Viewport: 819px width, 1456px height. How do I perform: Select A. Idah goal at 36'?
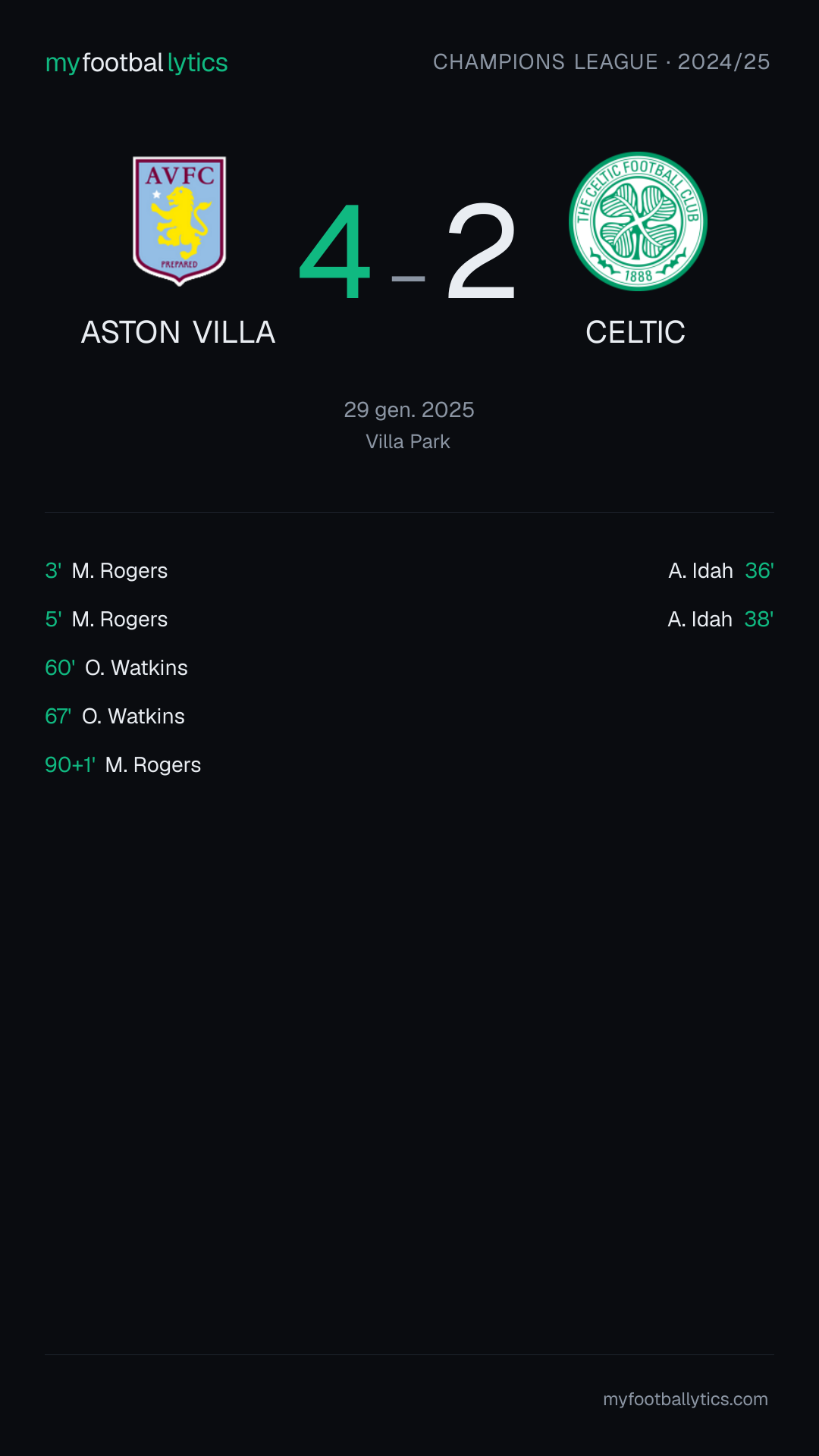tap(720, 570)
